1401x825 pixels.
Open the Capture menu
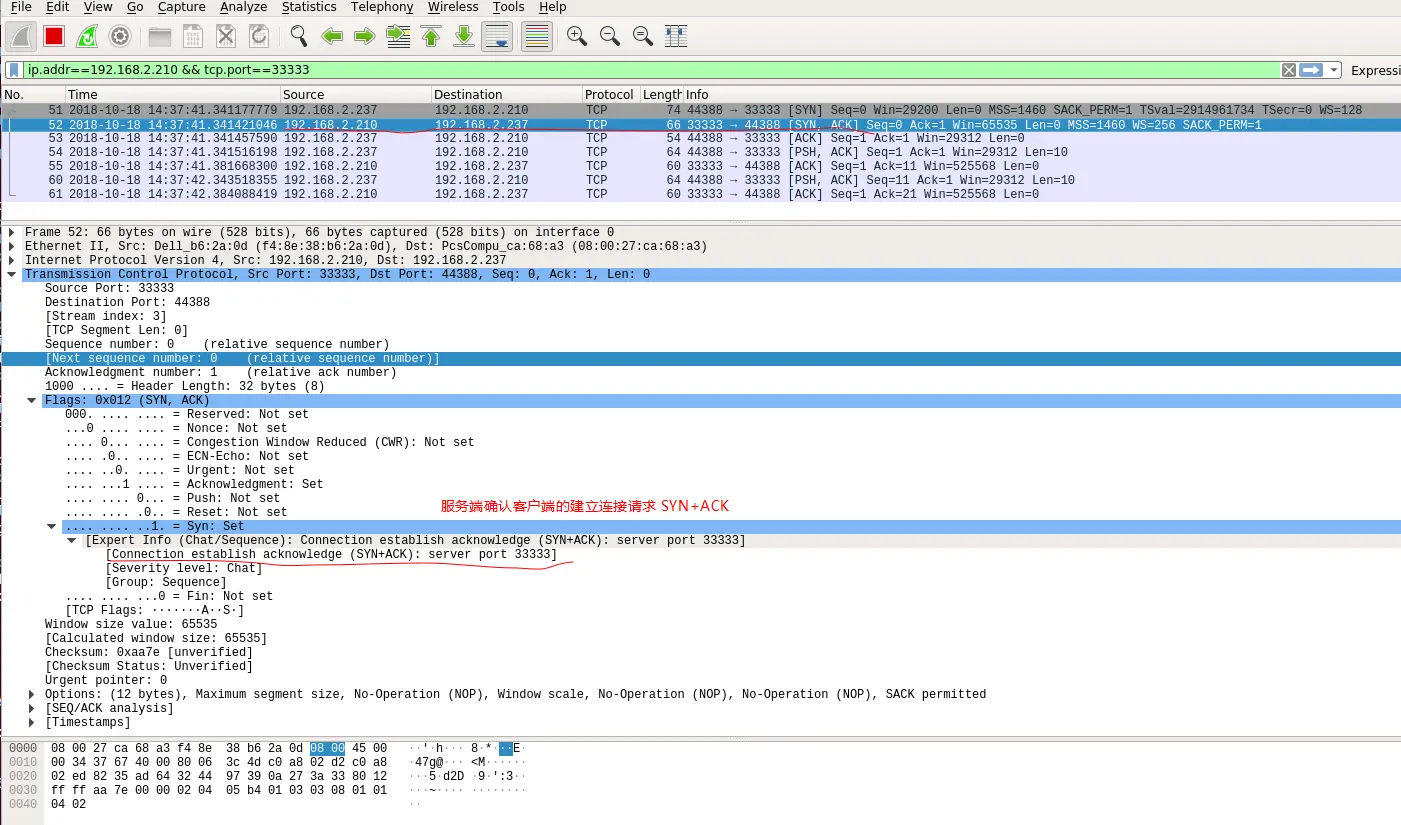point(181,7)
